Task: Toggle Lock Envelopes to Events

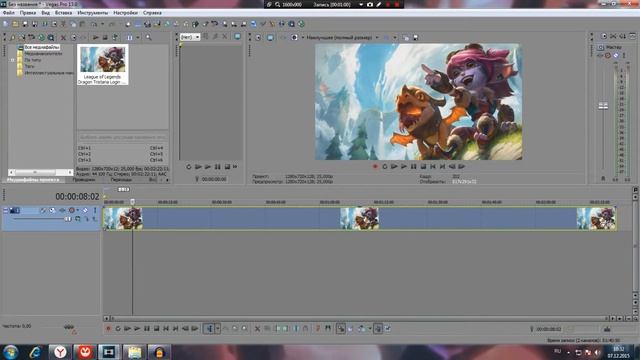Action: click(378, 329)
